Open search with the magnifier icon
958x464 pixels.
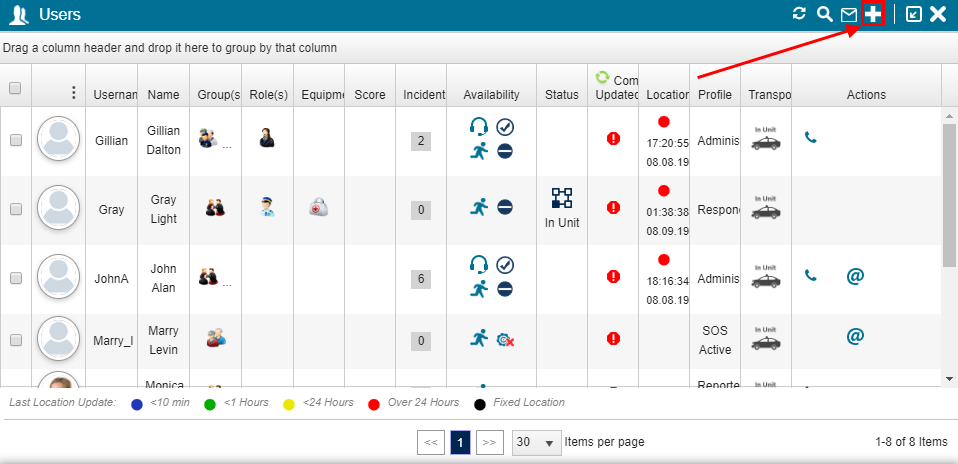tap(824, 14)
